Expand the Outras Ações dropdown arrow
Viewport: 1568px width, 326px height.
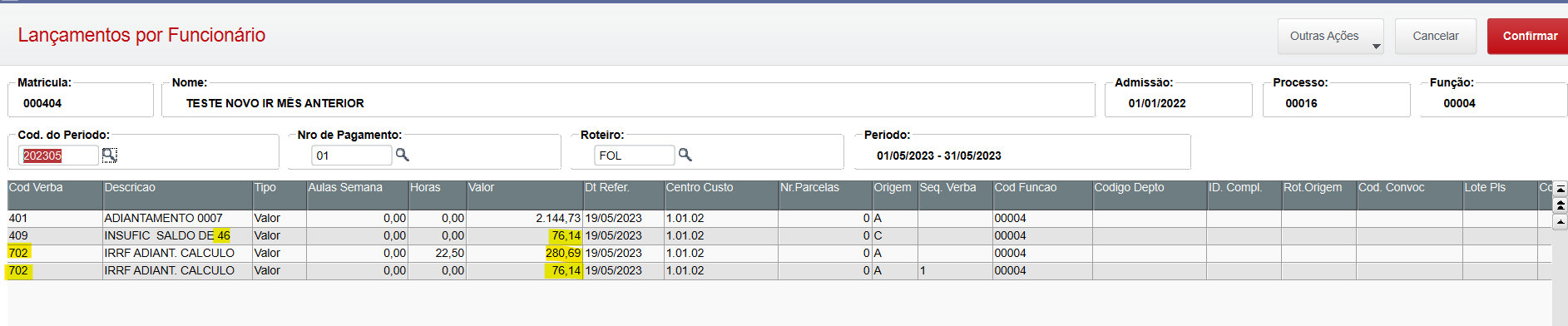coord(1376,47)
